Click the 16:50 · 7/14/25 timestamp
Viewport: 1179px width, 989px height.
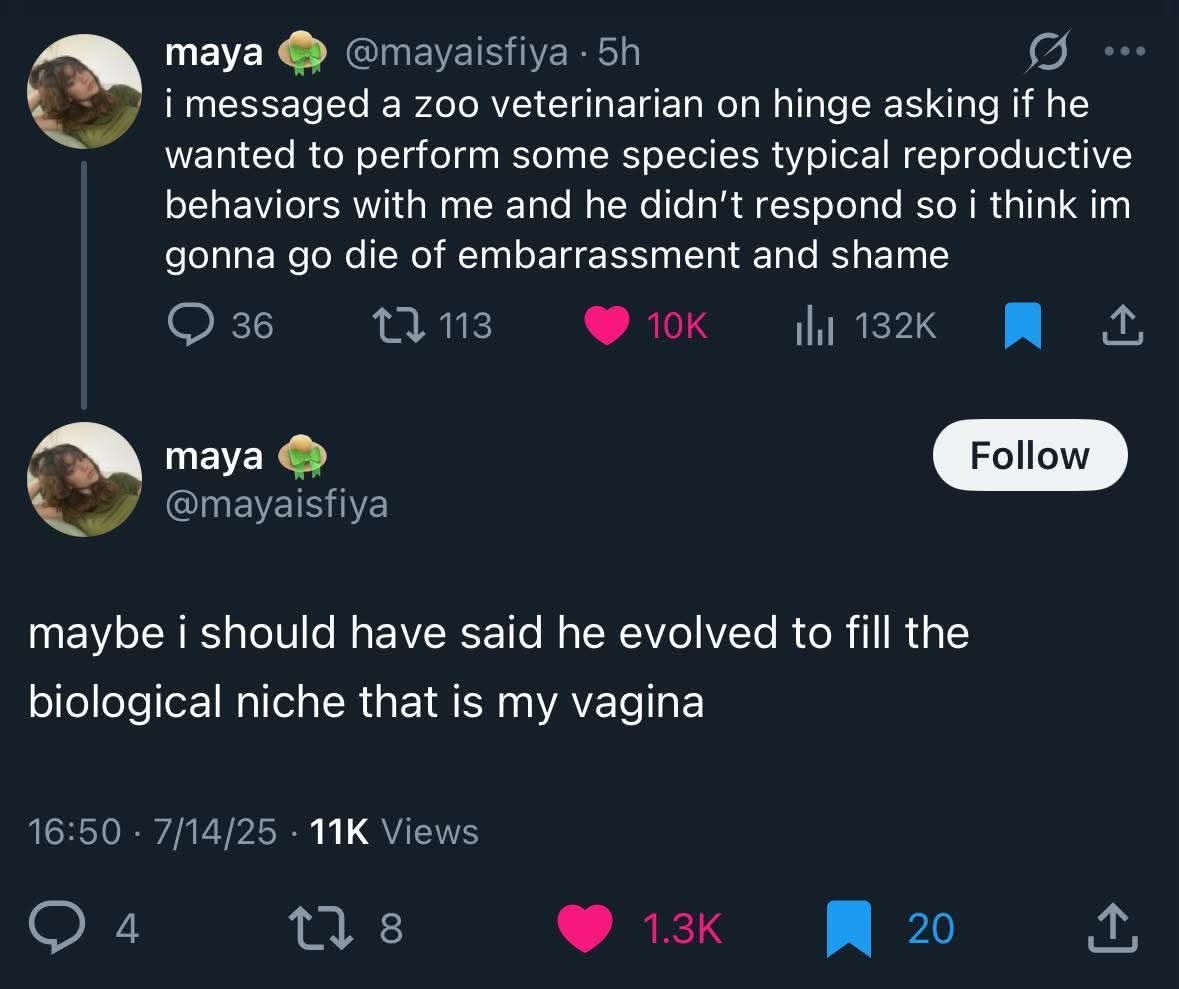coord(153,831)
